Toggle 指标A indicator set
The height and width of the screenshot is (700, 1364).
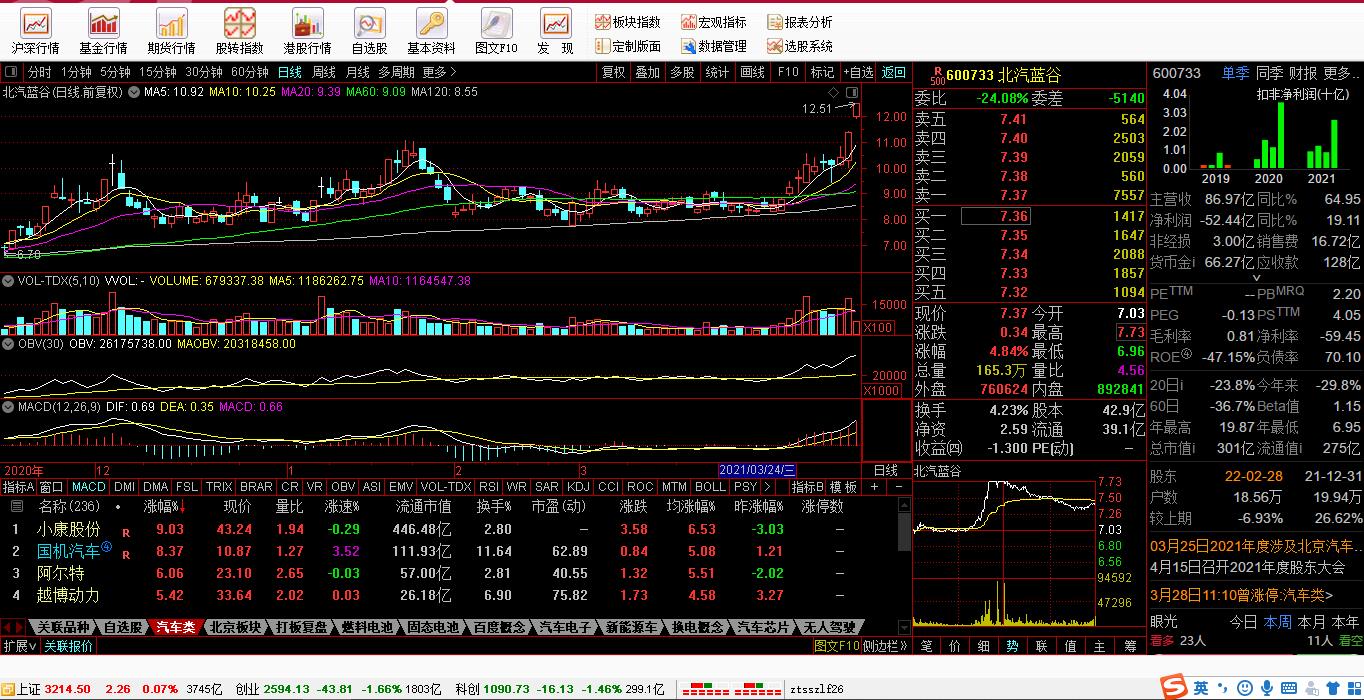19,487
